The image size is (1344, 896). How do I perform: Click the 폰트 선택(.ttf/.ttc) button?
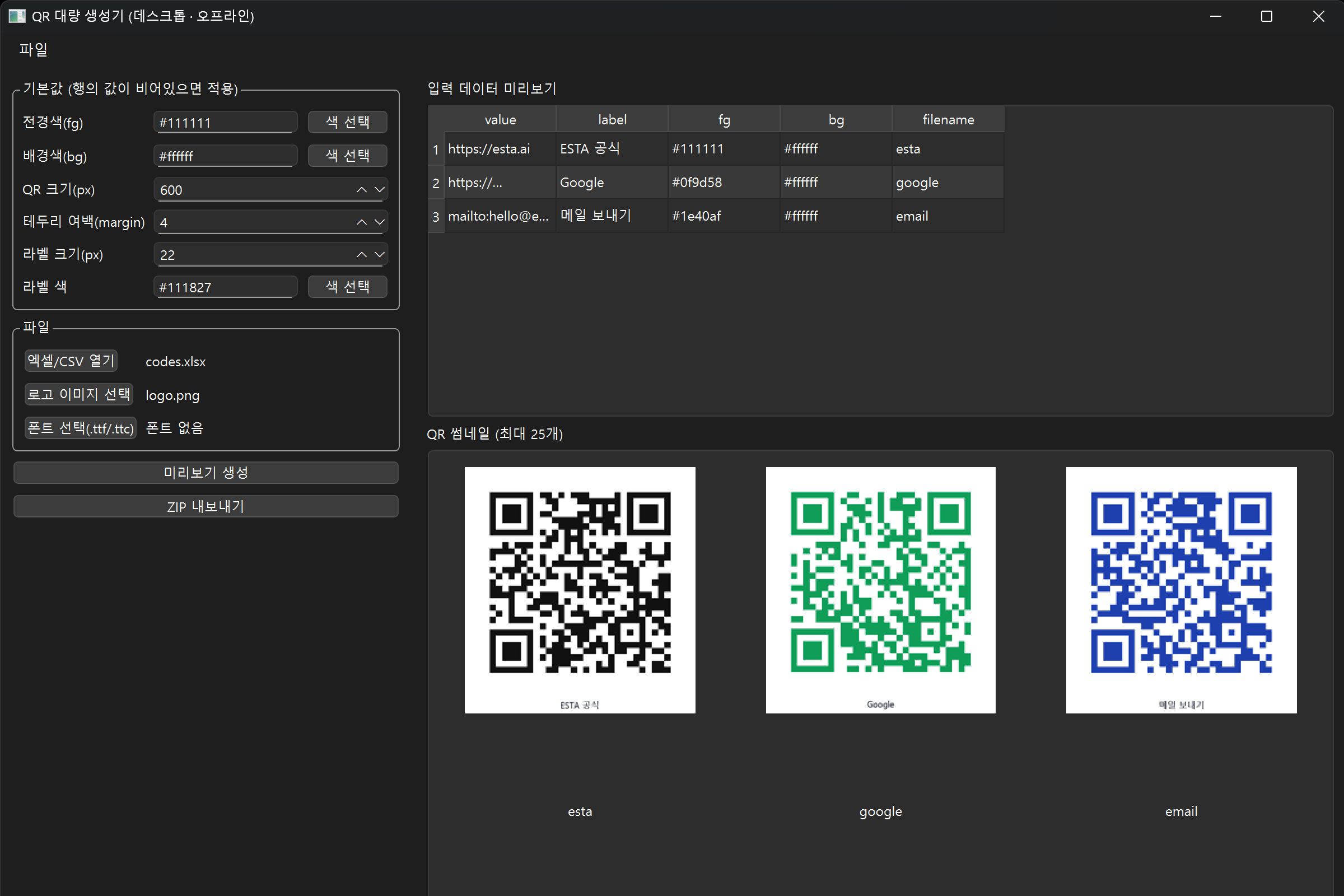point(81,428)
